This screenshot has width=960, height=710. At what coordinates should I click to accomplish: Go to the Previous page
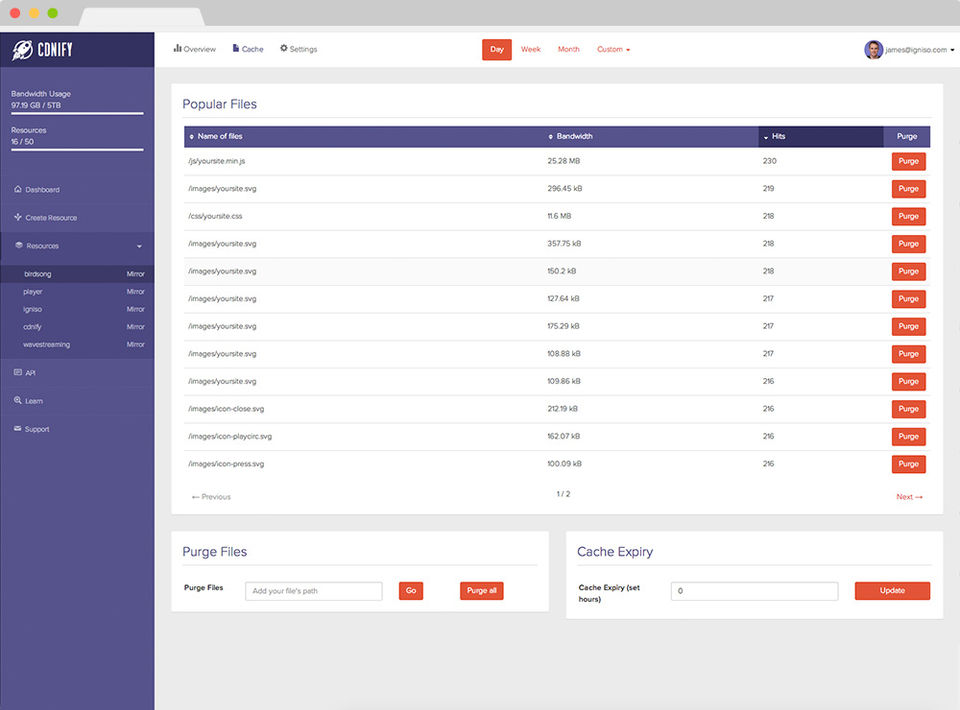[x=211, y=497]
